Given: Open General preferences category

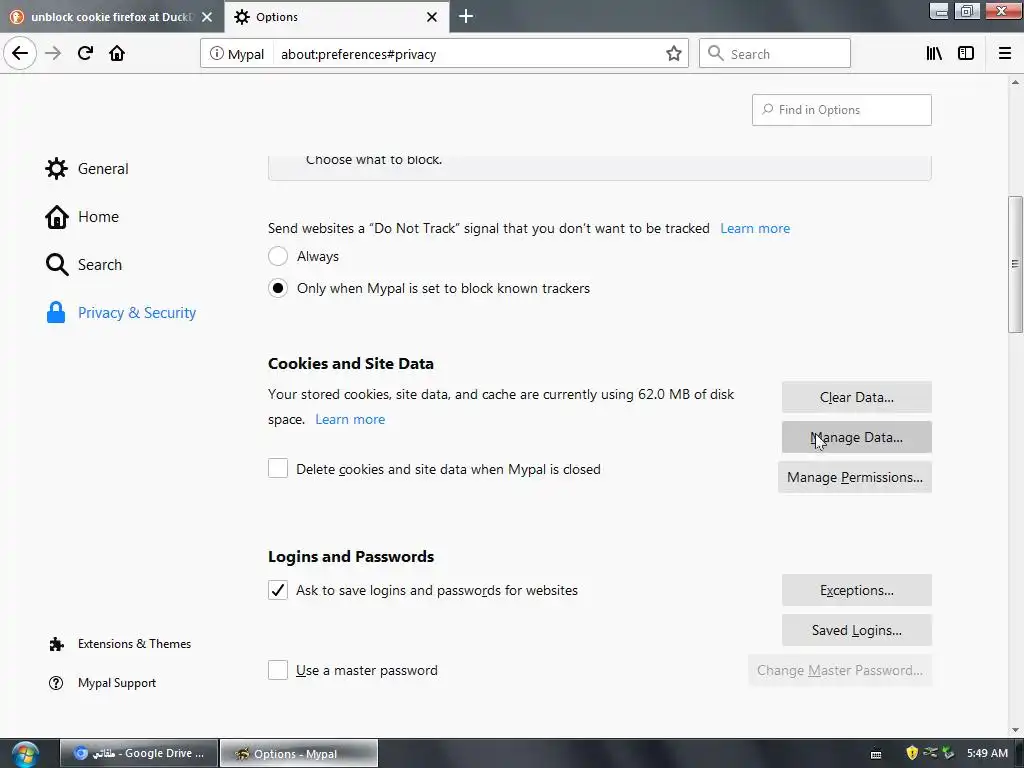Looking at the screenshot, I should click(x=103, y=168).
